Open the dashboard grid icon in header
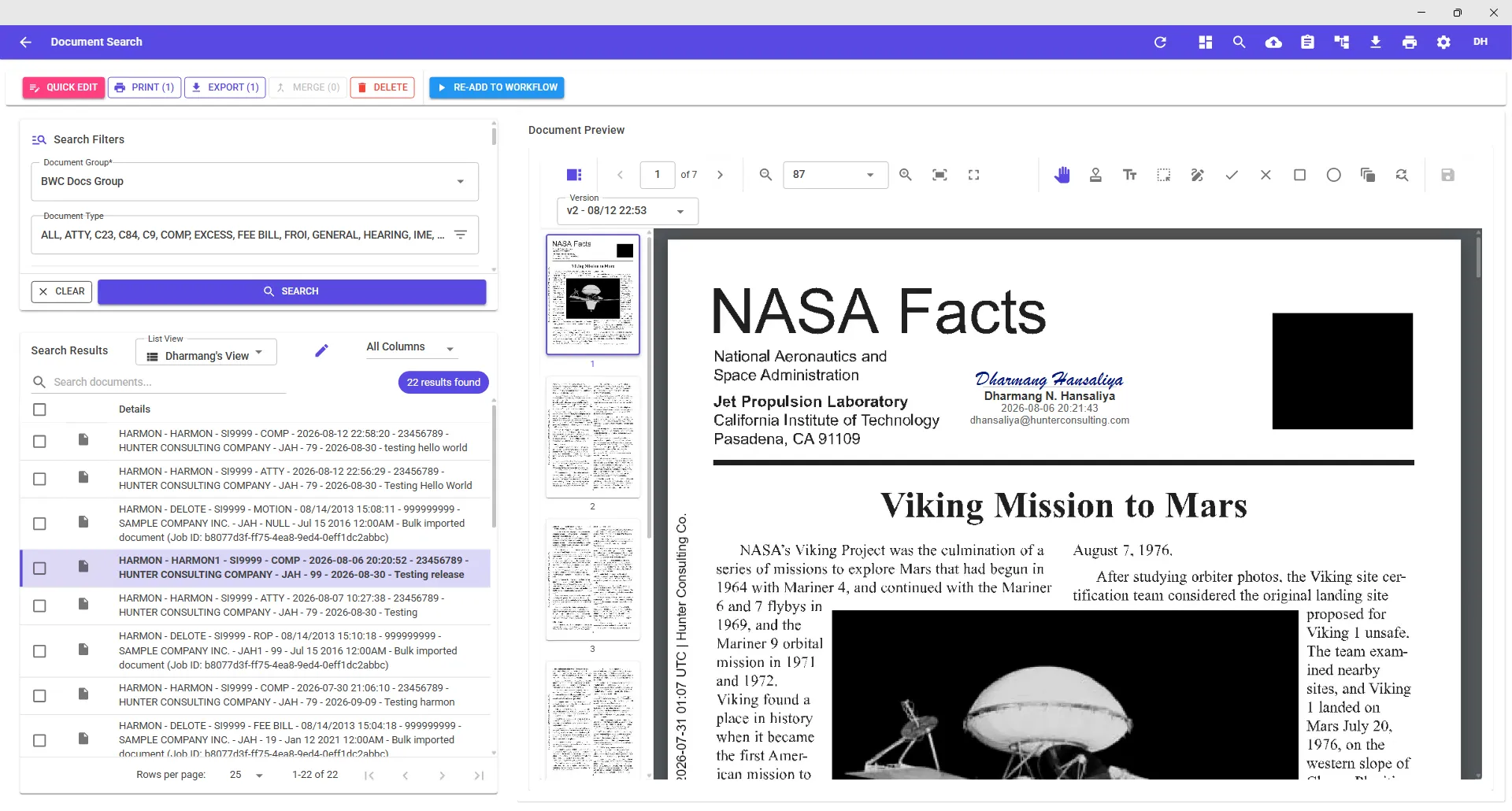Screen dimensions: 1512x811 coord(1205,43)
